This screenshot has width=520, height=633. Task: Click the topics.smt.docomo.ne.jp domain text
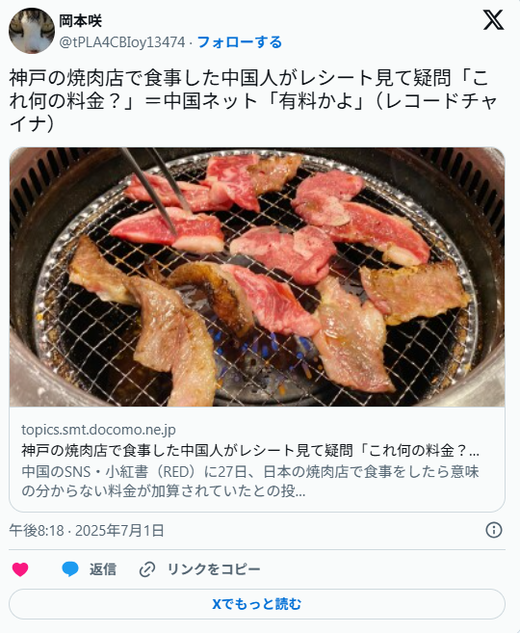[99, 430]
